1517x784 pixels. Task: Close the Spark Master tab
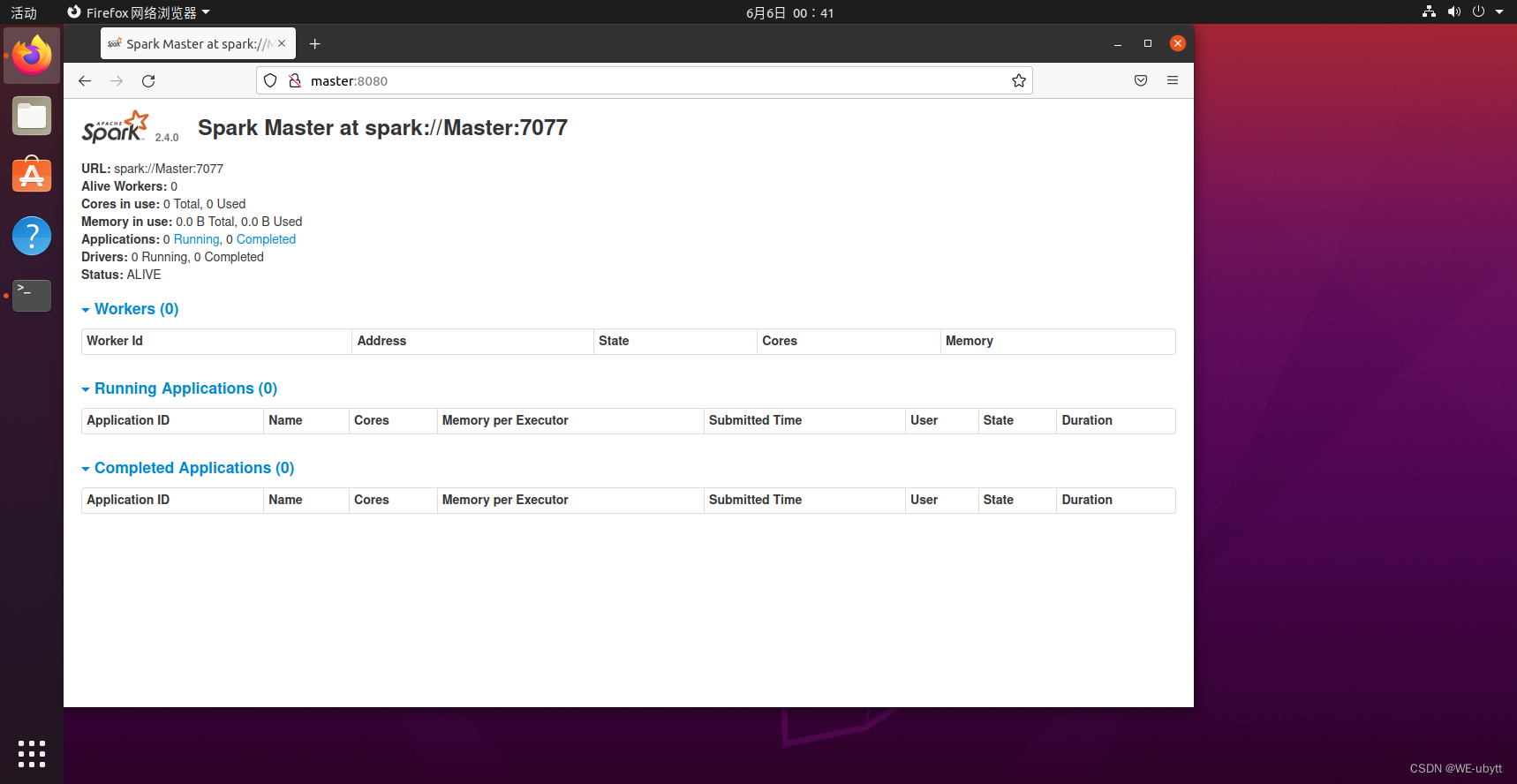[282, 43]
